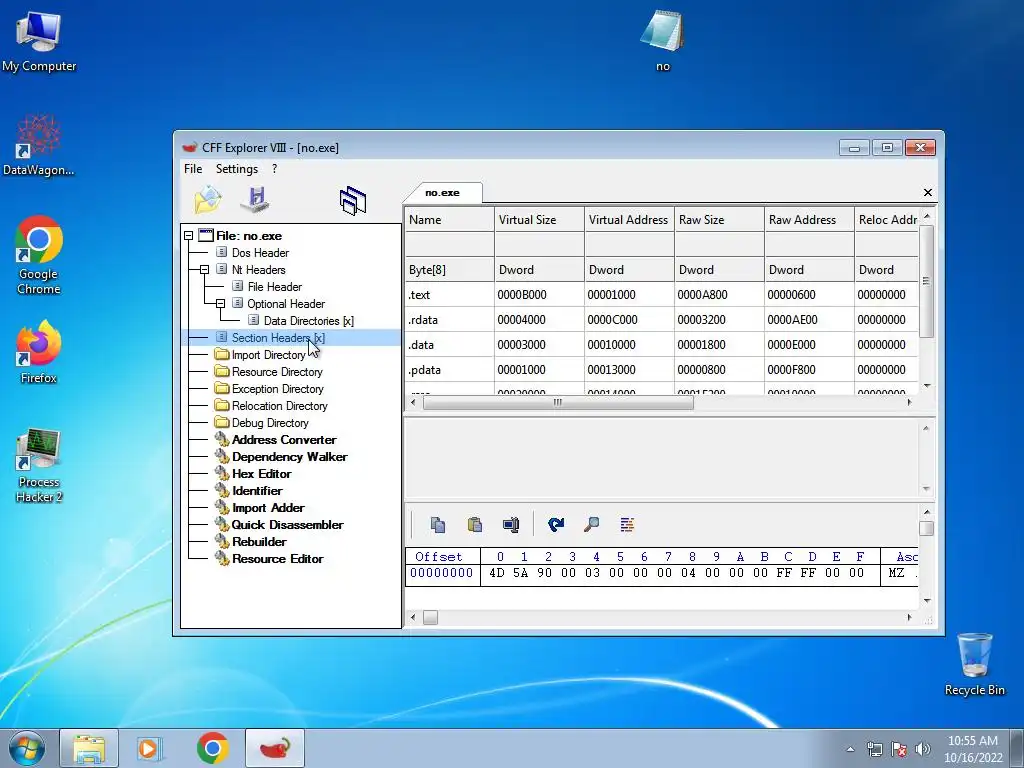Select Data Directories [x] node
Viewport: 1024px width, 768px height.
(308, 321)
